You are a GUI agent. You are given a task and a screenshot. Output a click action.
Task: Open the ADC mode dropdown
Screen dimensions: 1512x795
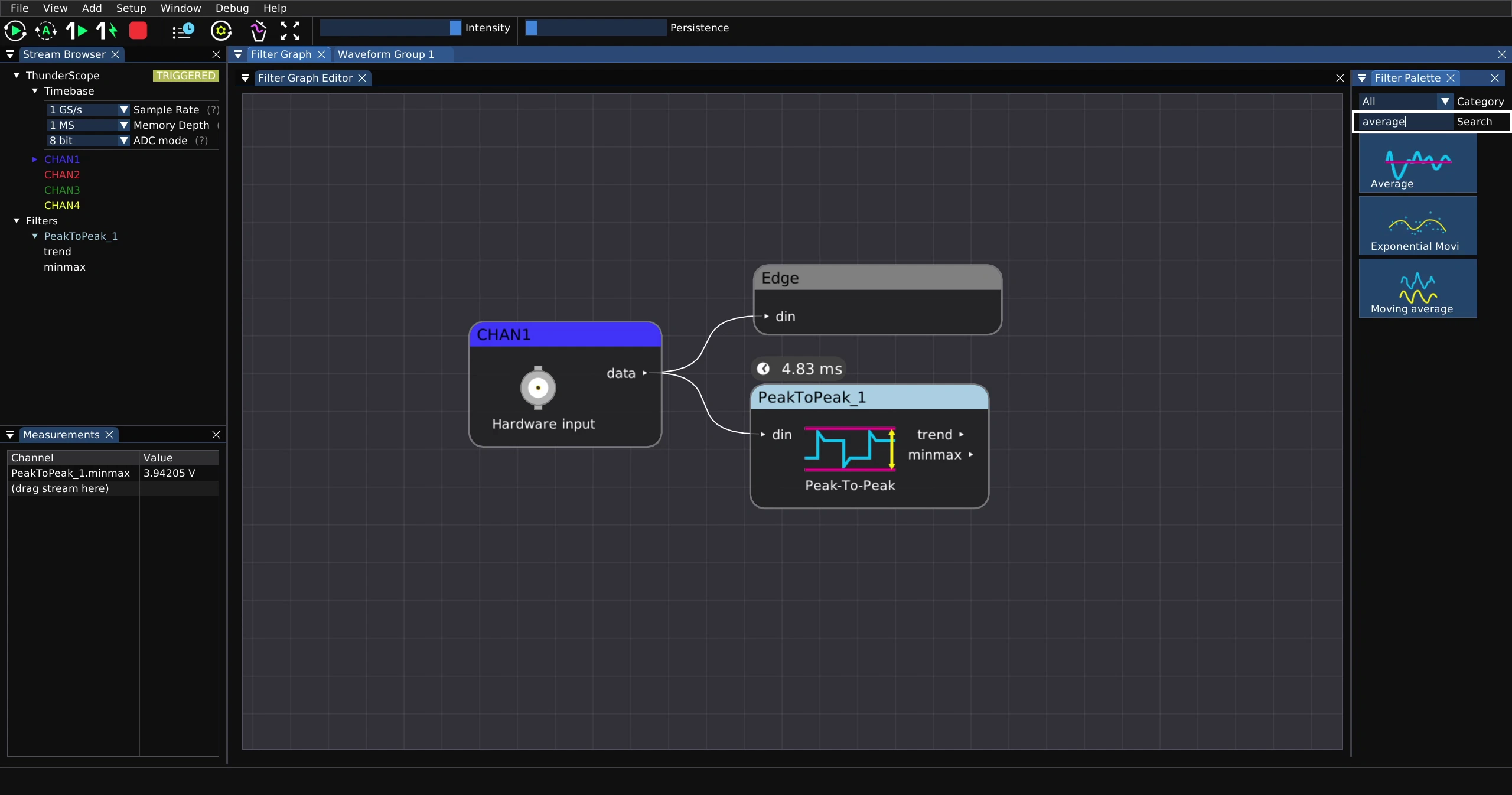pos(88,141)
